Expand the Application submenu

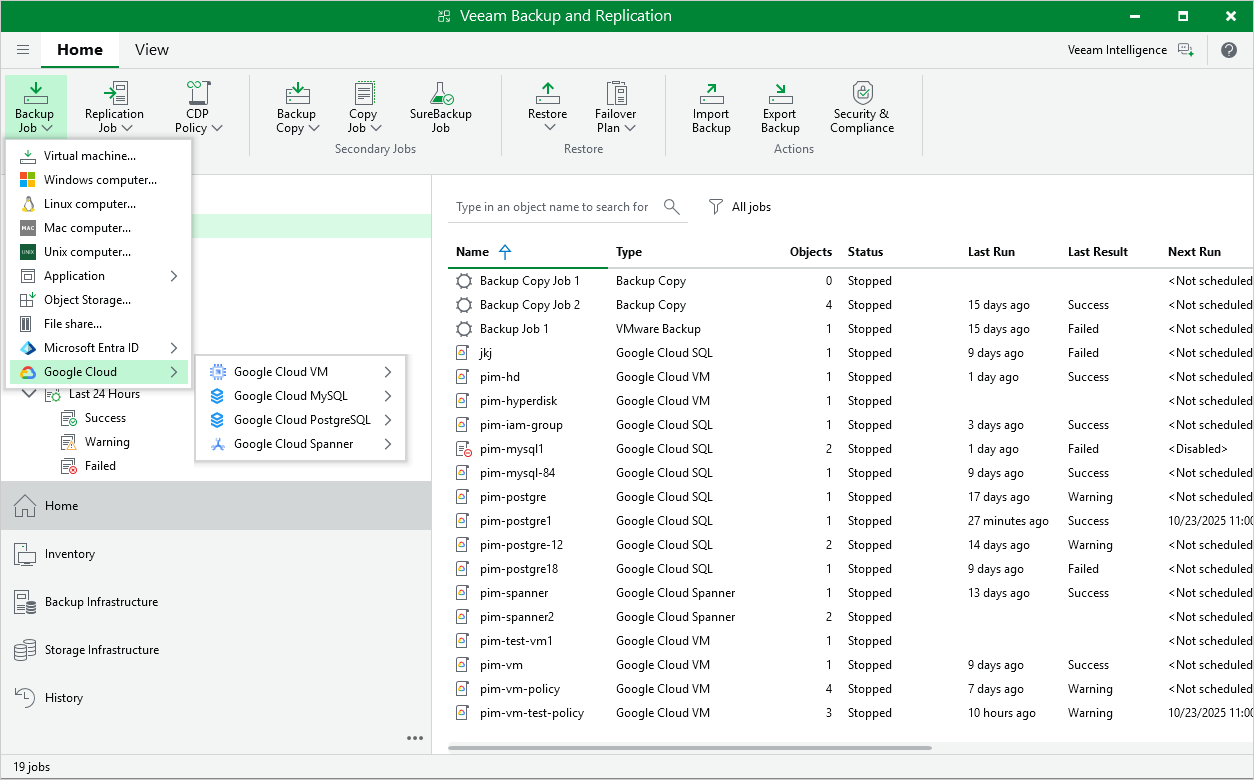click(98, 276)
